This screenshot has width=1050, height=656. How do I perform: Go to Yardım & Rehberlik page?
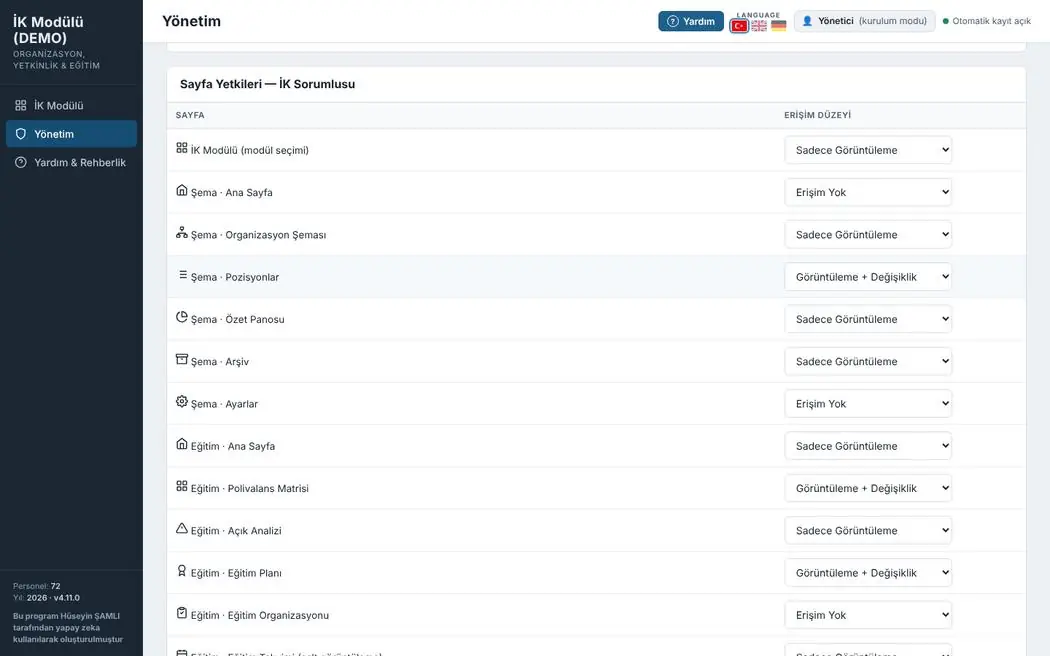pyautogui.click(x=71, y=162)
